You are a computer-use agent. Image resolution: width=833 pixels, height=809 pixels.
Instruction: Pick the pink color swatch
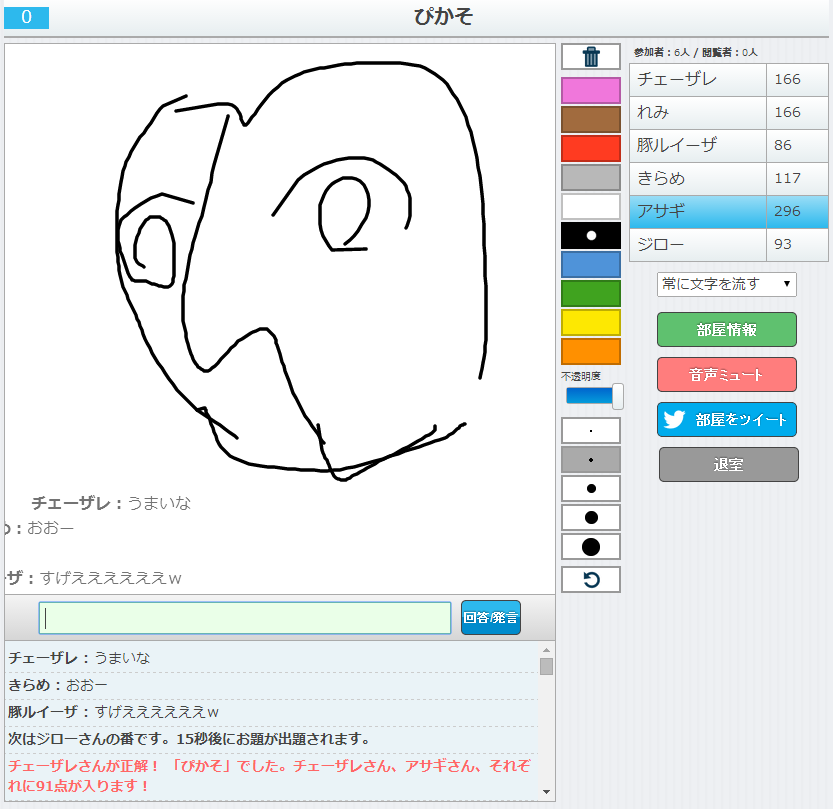pyautogui.click(x=591, y=90)
